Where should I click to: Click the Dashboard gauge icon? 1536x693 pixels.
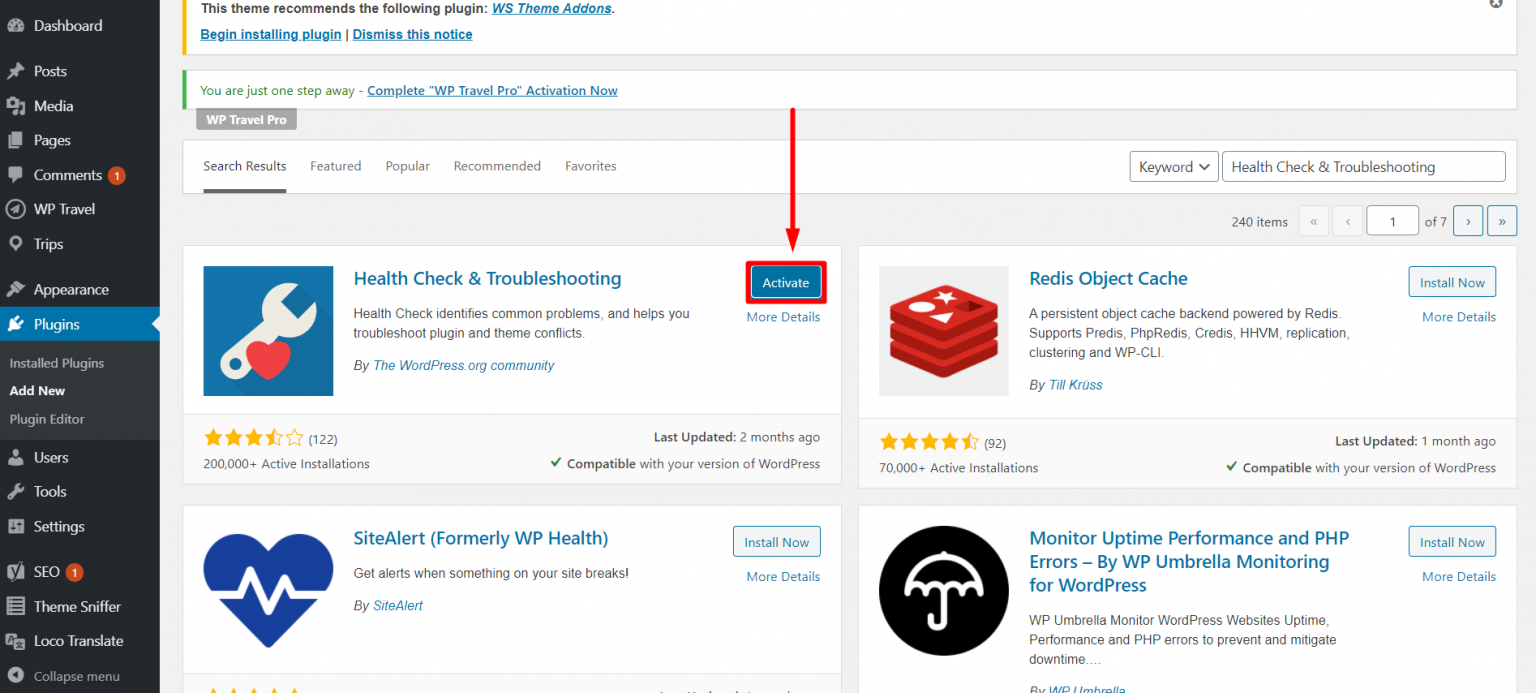15,26
